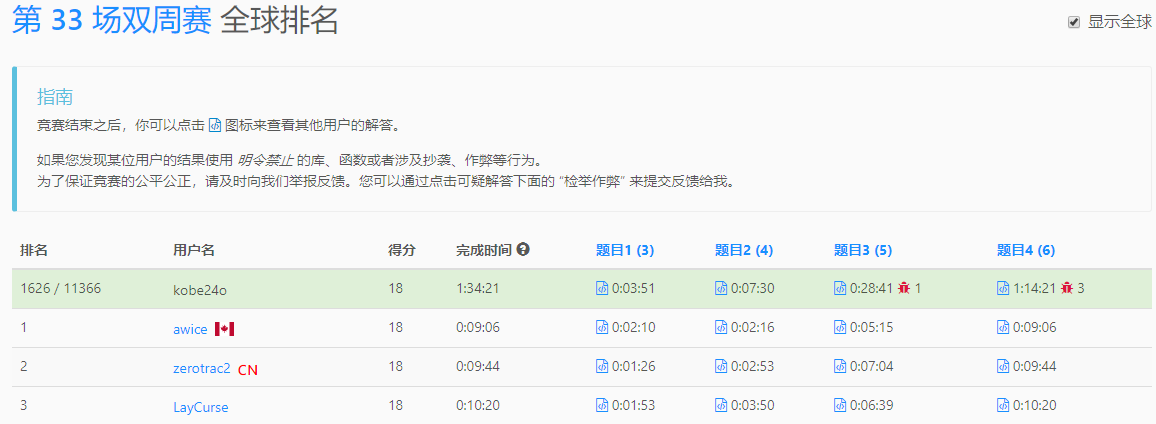1156x424 pixels.
Task: Show help for 完成时间 question mark
Action: coord(523,249)
